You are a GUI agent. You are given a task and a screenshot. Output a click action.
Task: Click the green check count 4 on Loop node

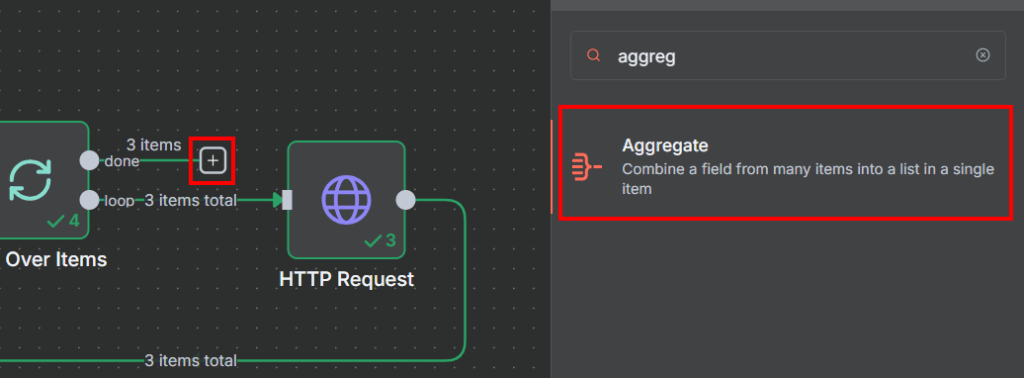click(63, 221)
